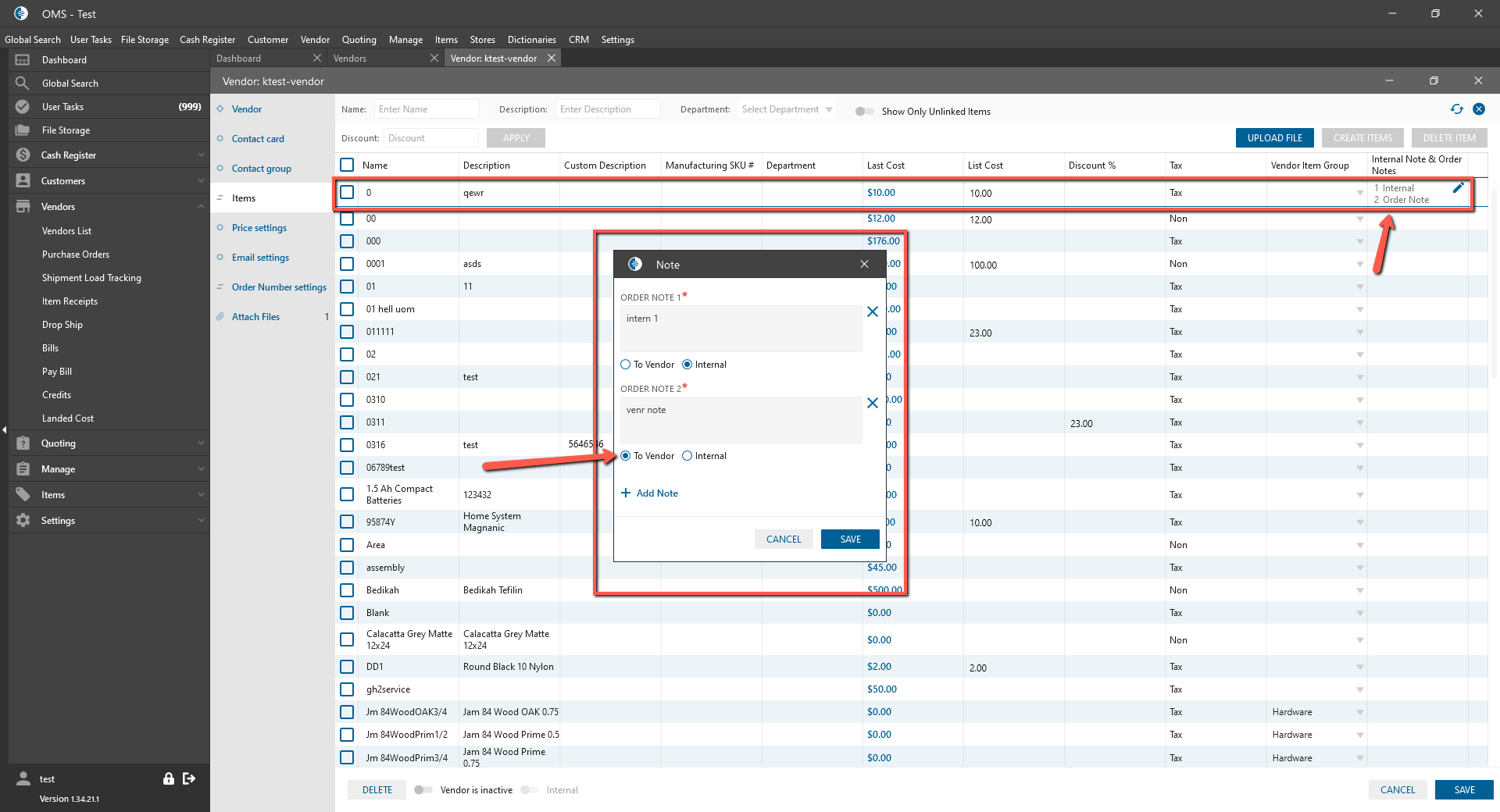Tick the checkbox for item 0001

point(347,264)
